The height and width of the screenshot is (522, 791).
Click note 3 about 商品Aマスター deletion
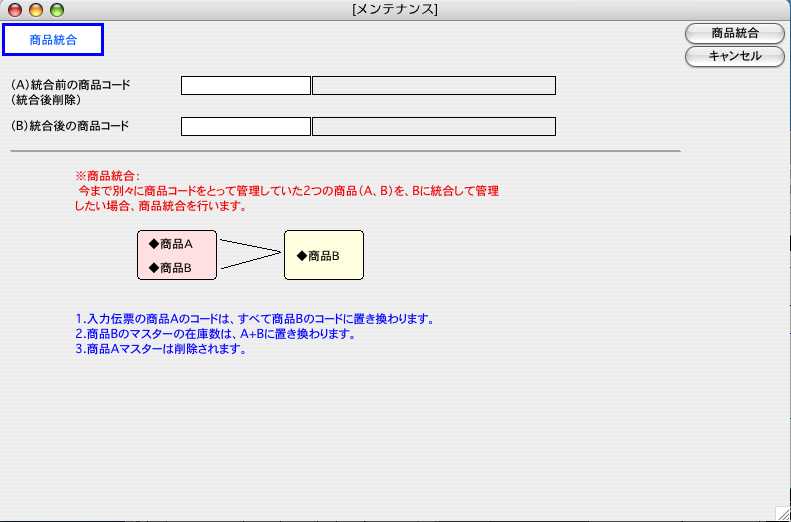[160, 349]
